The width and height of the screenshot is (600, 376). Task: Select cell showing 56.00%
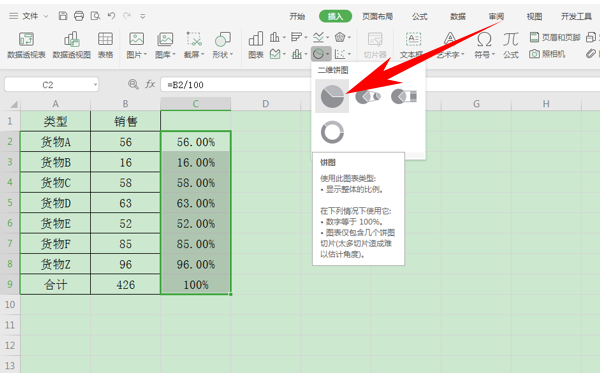[196, 142]
